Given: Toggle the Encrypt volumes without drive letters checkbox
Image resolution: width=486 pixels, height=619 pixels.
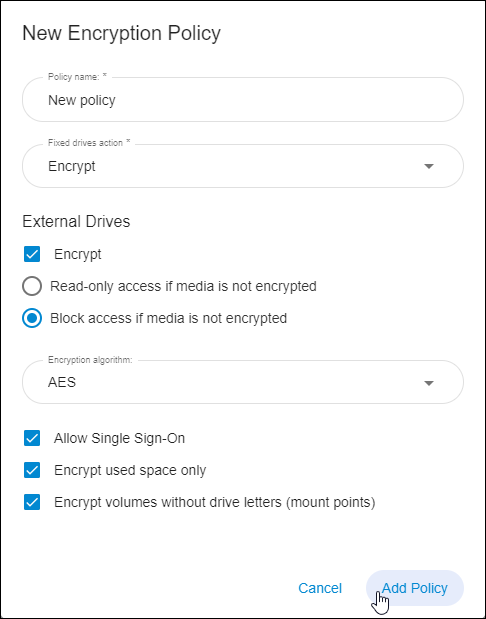Looking at the screenshot, I should coord(32,502).
